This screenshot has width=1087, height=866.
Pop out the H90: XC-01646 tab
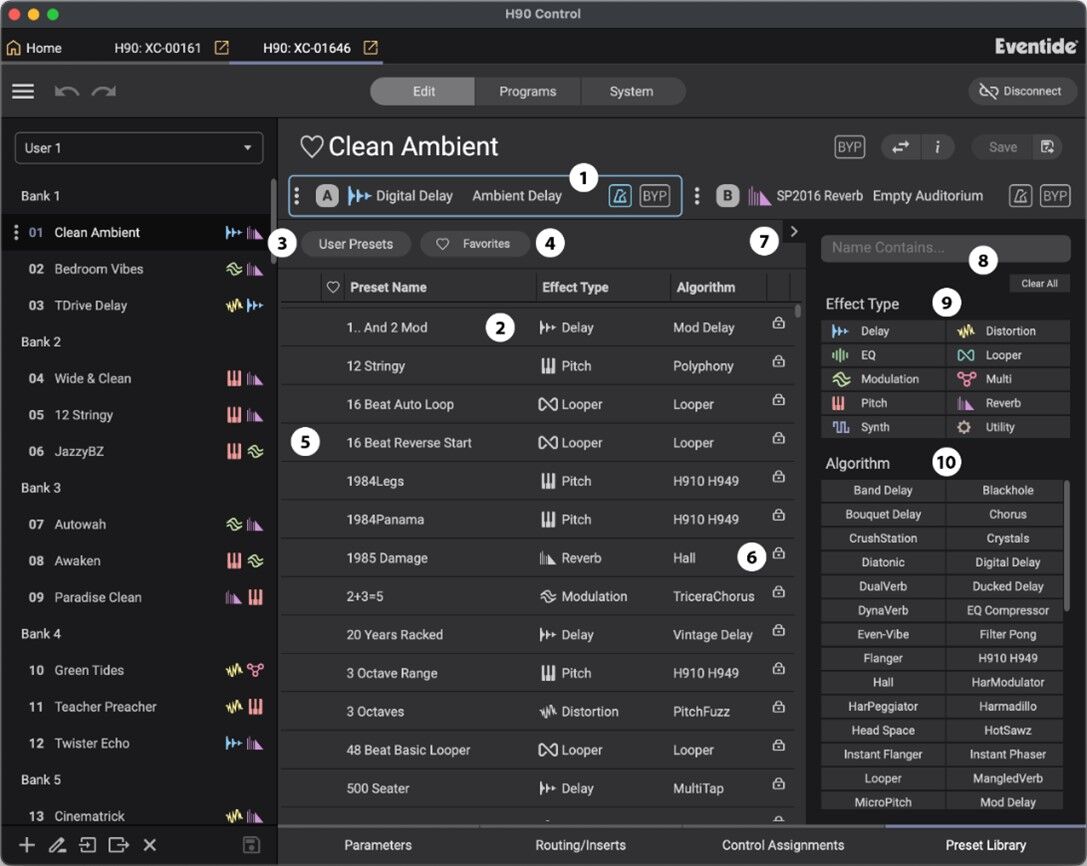pos(371,47)
